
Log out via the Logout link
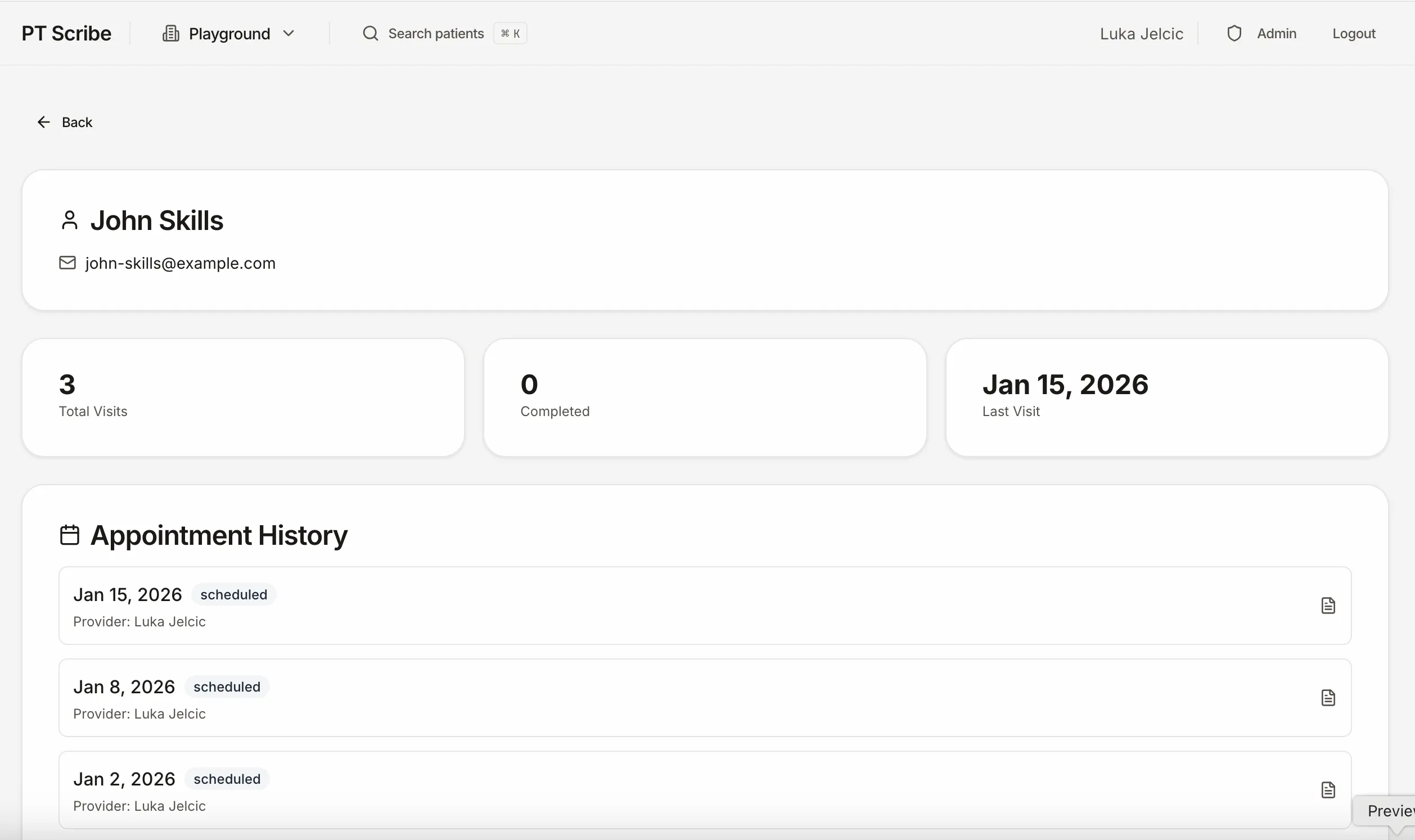[1353, 33]
